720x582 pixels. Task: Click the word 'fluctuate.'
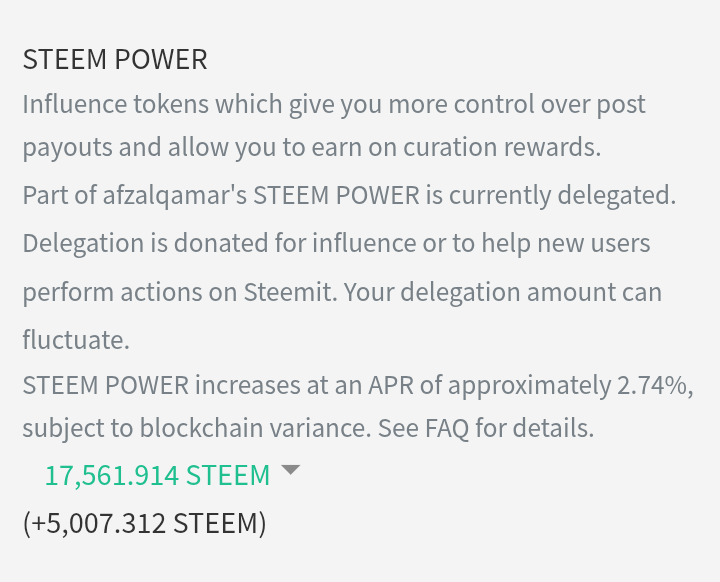pyautogui.click(x=76, y=339)
